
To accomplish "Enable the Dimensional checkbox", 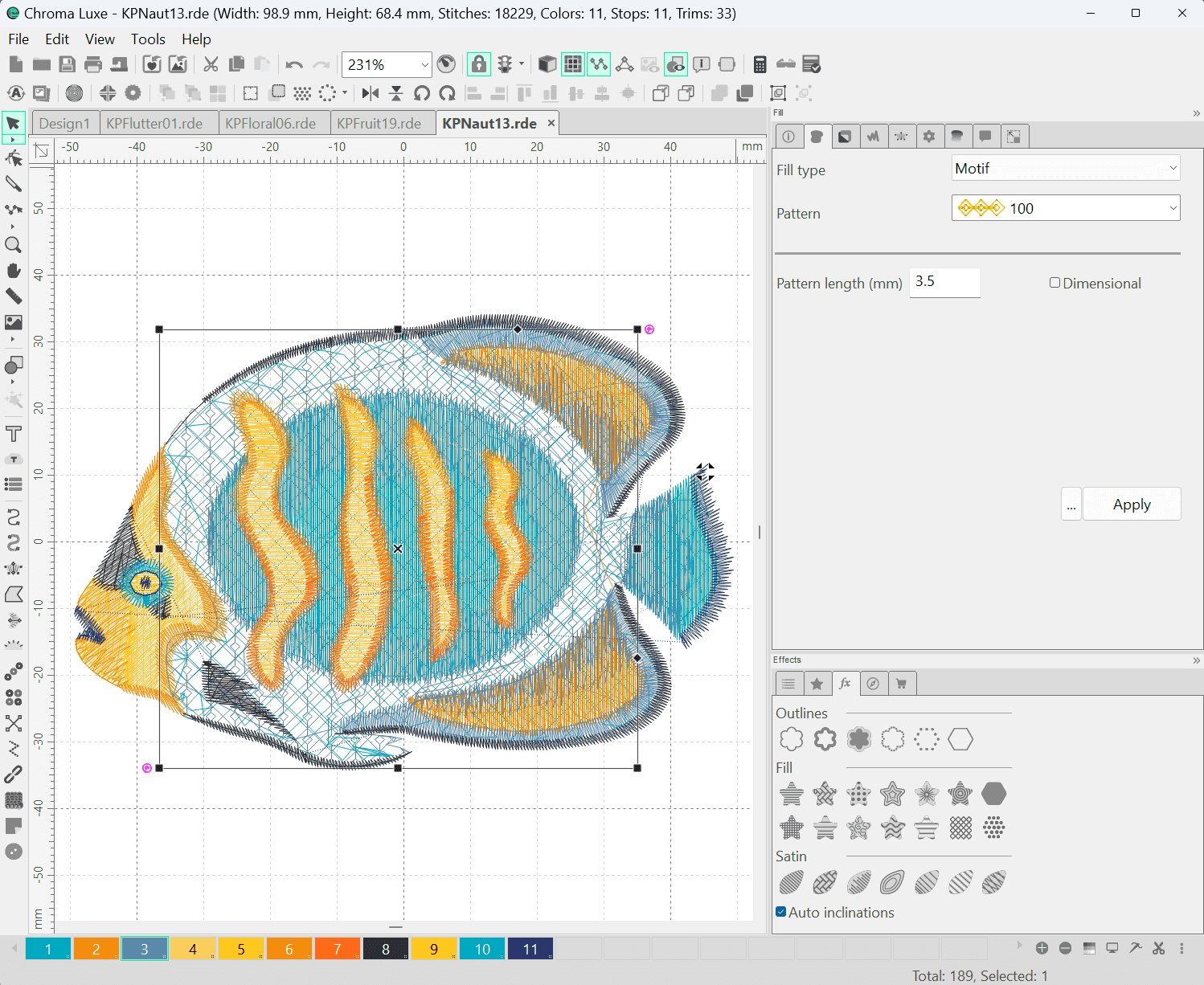I will coord(1055,283).
